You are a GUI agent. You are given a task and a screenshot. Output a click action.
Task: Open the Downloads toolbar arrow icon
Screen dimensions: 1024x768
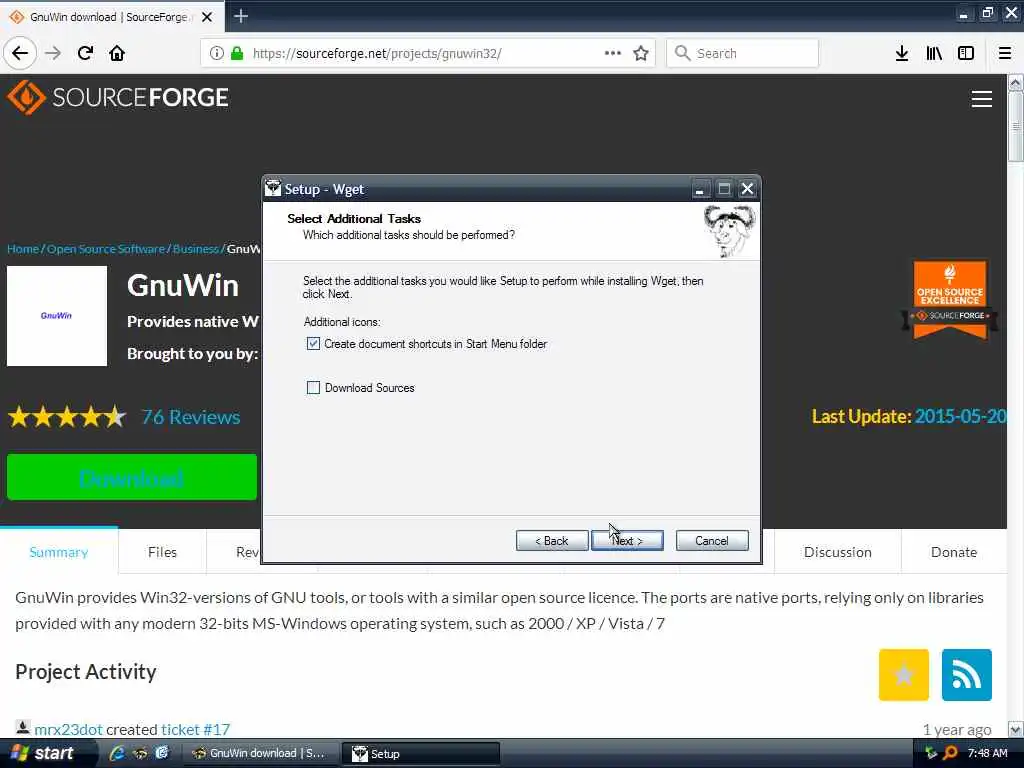(x=901, y=53)
